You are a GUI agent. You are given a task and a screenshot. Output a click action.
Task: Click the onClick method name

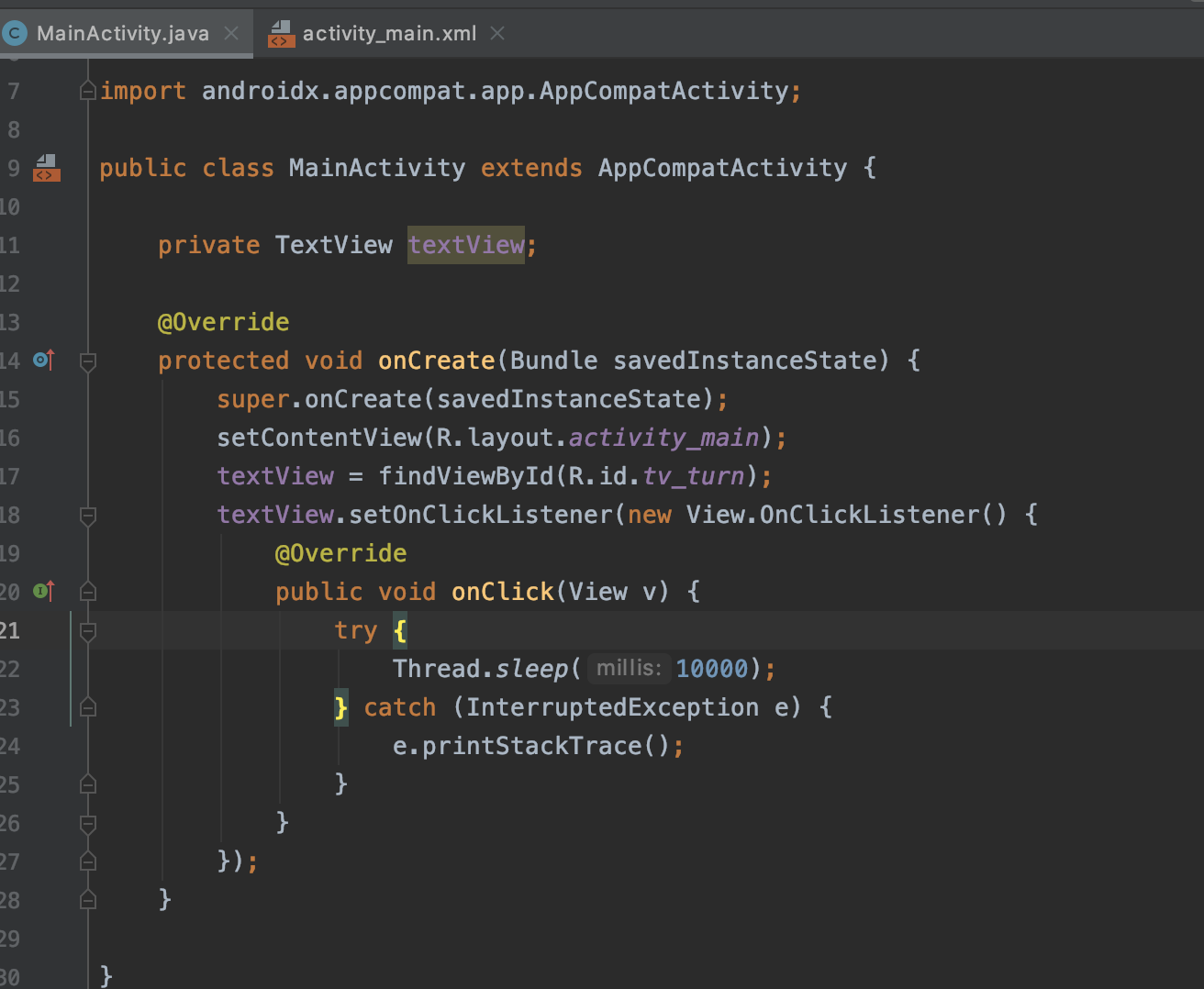click(x=503, y=592)
